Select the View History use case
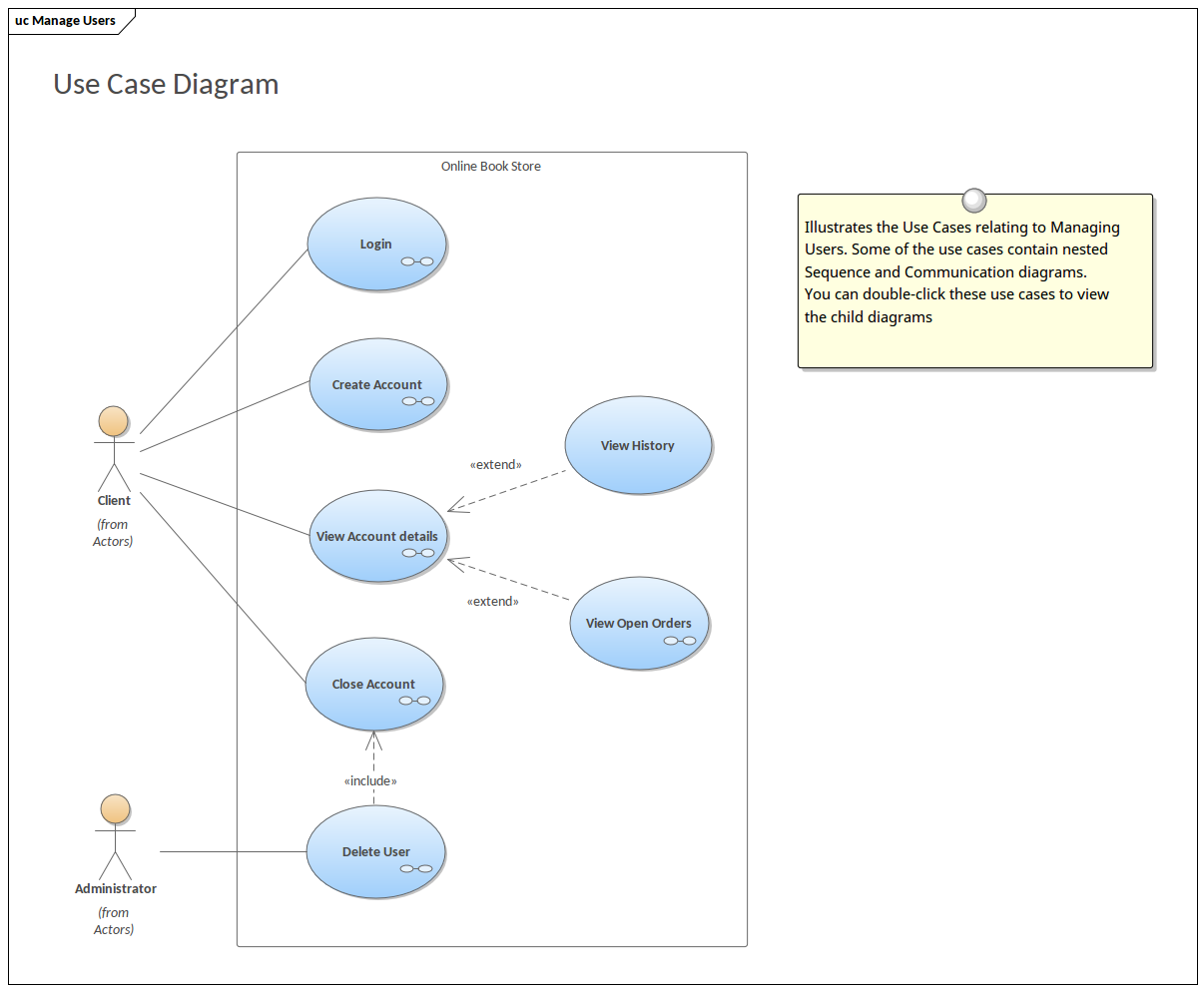The width and height of the screenshot is (1204, 992). 638,445
